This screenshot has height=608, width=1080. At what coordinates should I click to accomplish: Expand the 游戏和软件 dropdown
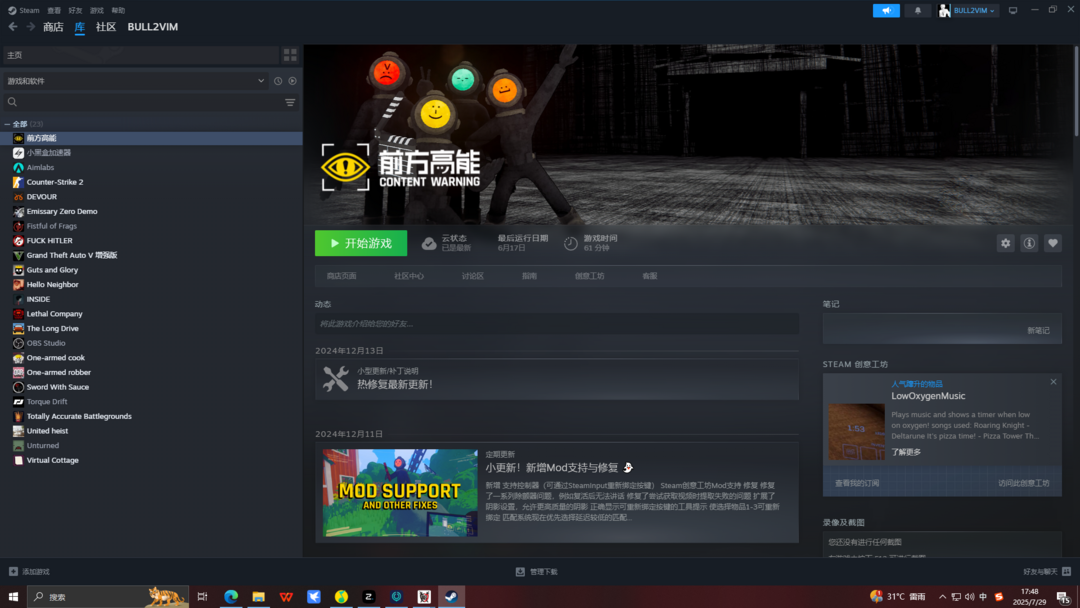point(136,81)
